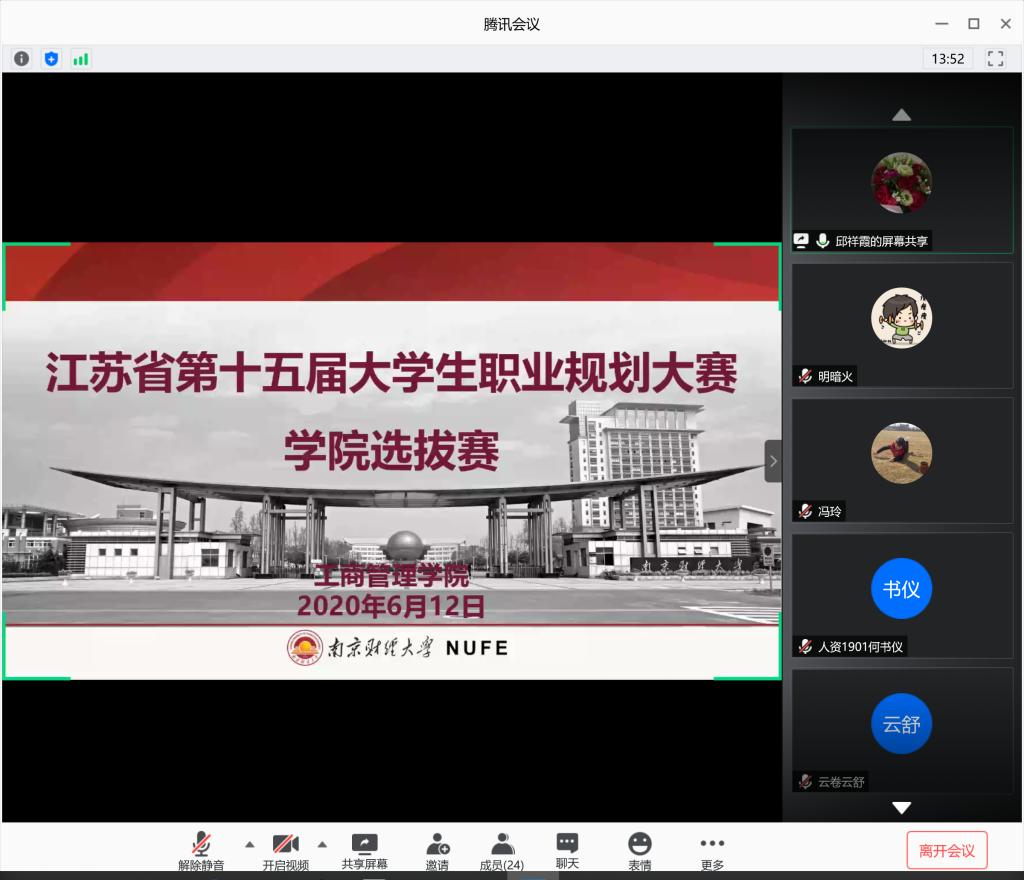Open the 表情 emoji reactions

[640, 850]
